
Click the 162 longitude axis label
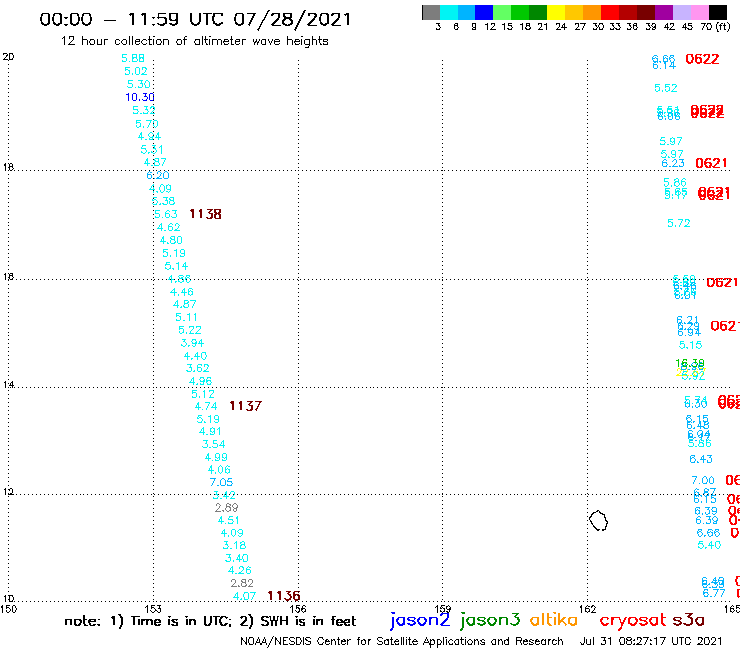(587, 609)
